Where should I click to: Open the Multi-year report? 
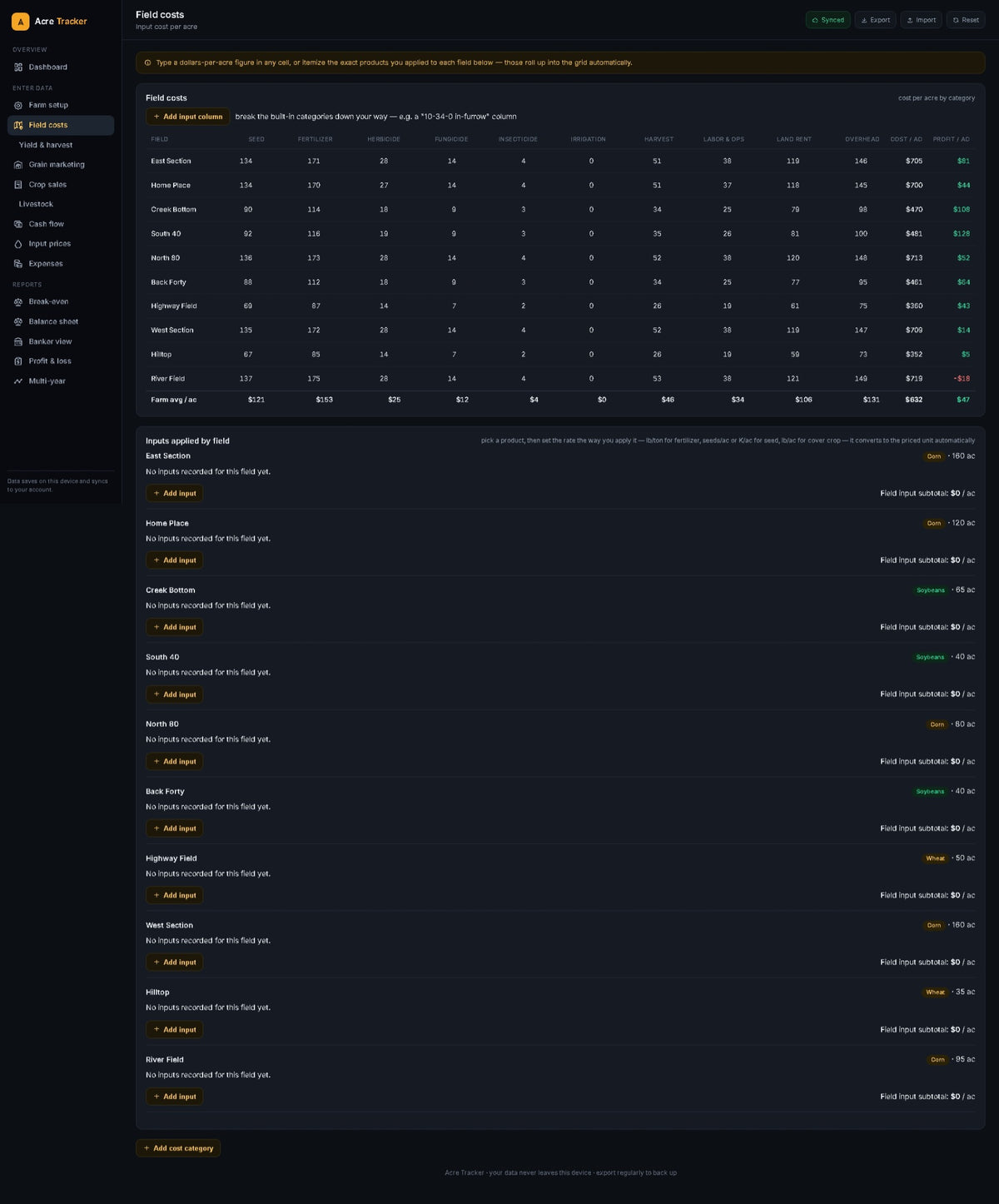tap(60, 381)
